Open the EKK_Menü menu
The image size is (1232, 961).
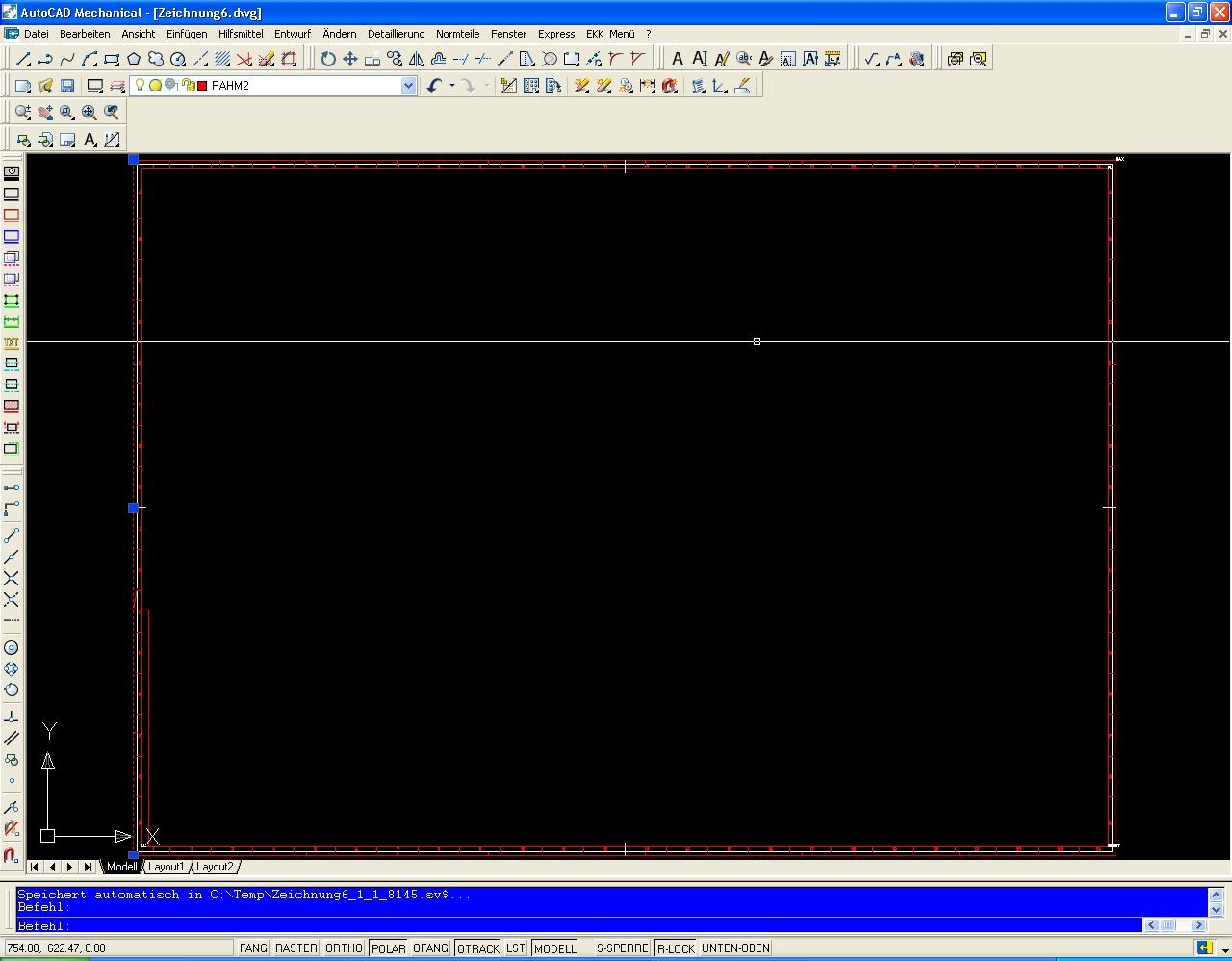tap(610, 34)
